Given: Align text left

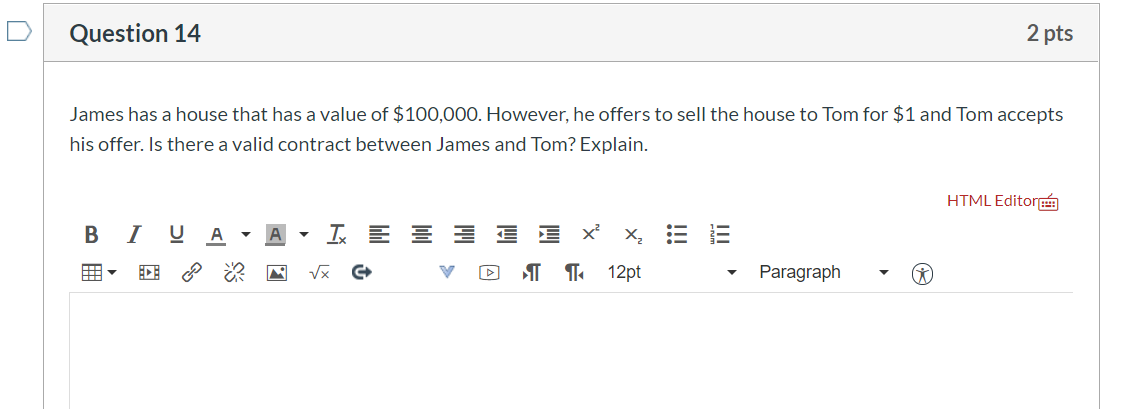Looking at the screenshot, I should pos(378,235).
